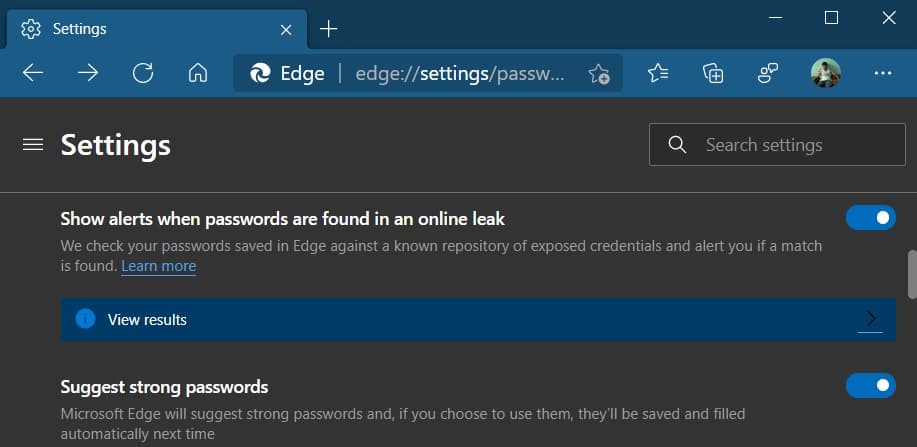Image resolution: width=917 pixels, height=447 pixels.
Task: Open the Collections panel
Action: (713, 73)
